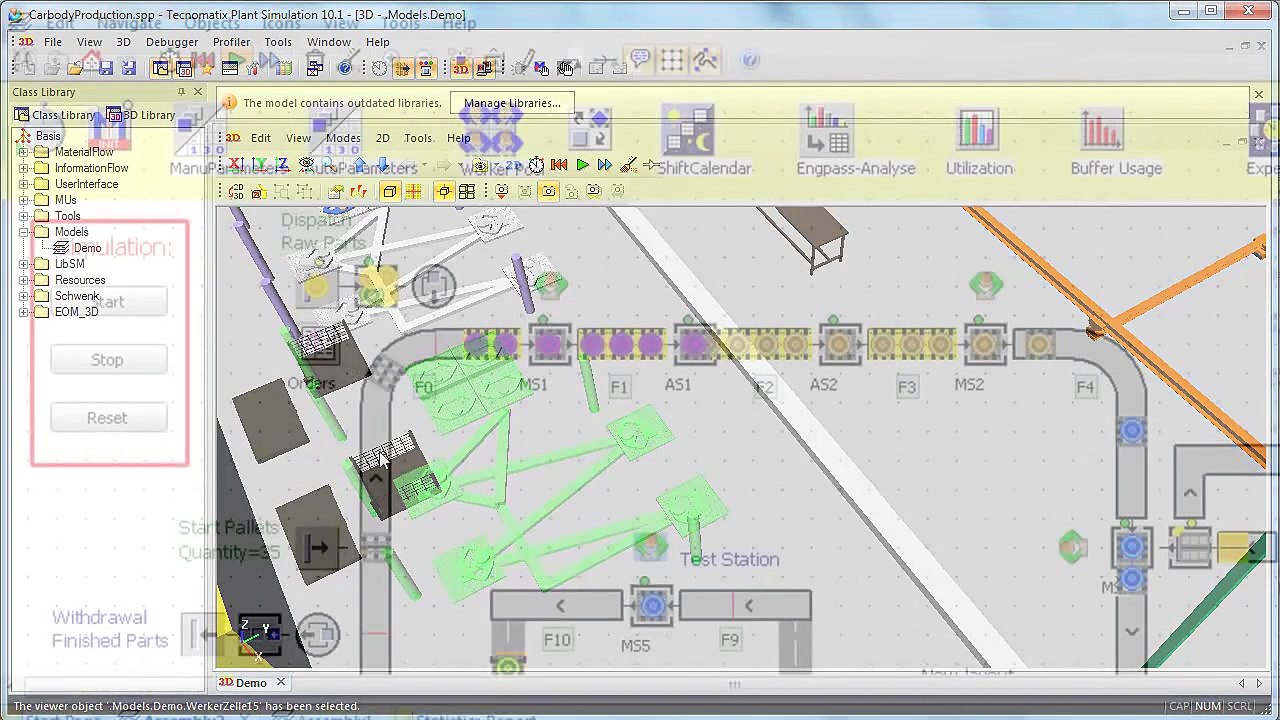This screenshot has height=720, width=1280.
Task: Select the Schwenk folder
Action: point(76,296)
